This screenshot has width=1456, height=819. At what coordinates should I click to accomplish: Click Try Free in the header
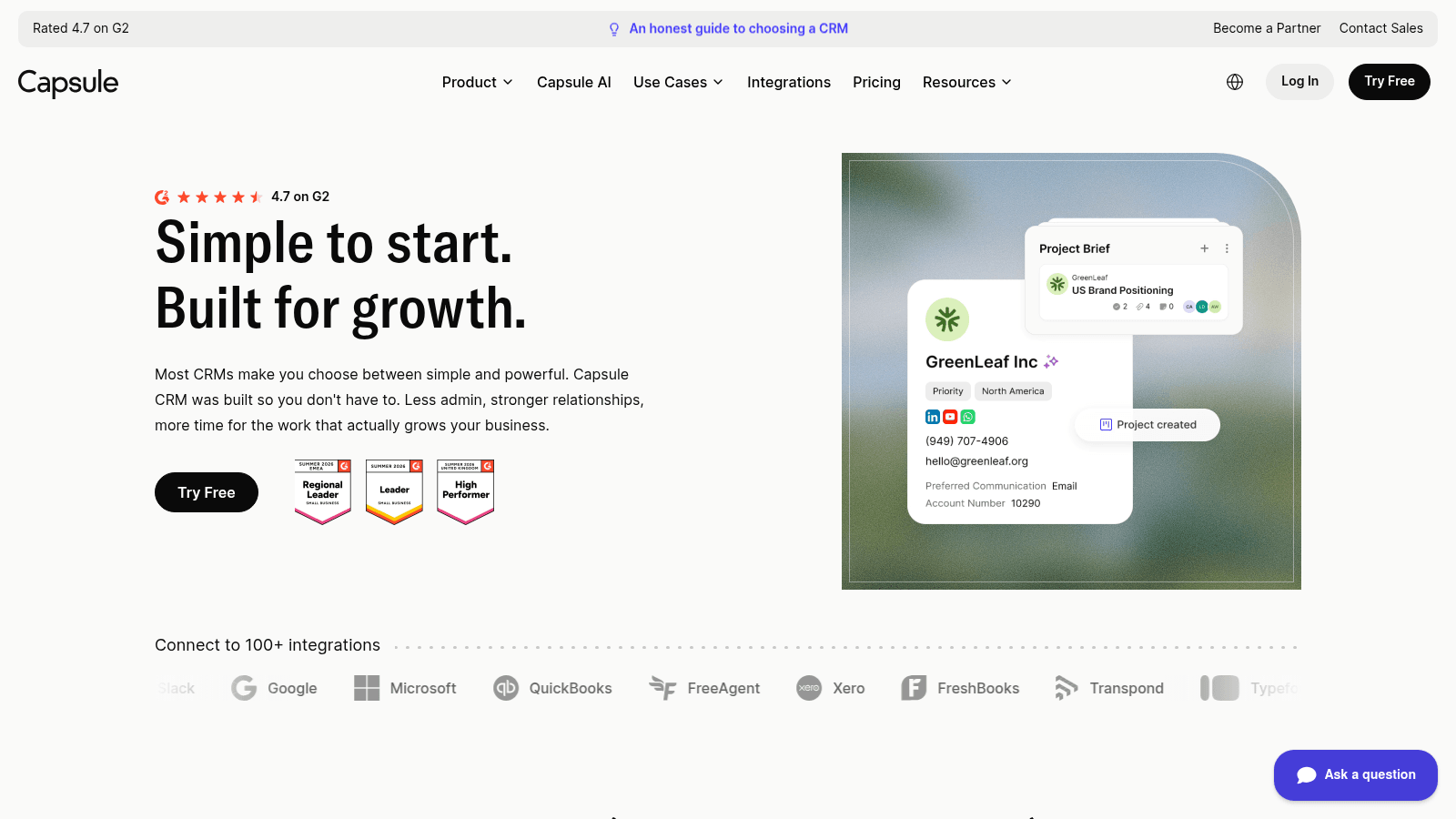tap(1390, 81)
